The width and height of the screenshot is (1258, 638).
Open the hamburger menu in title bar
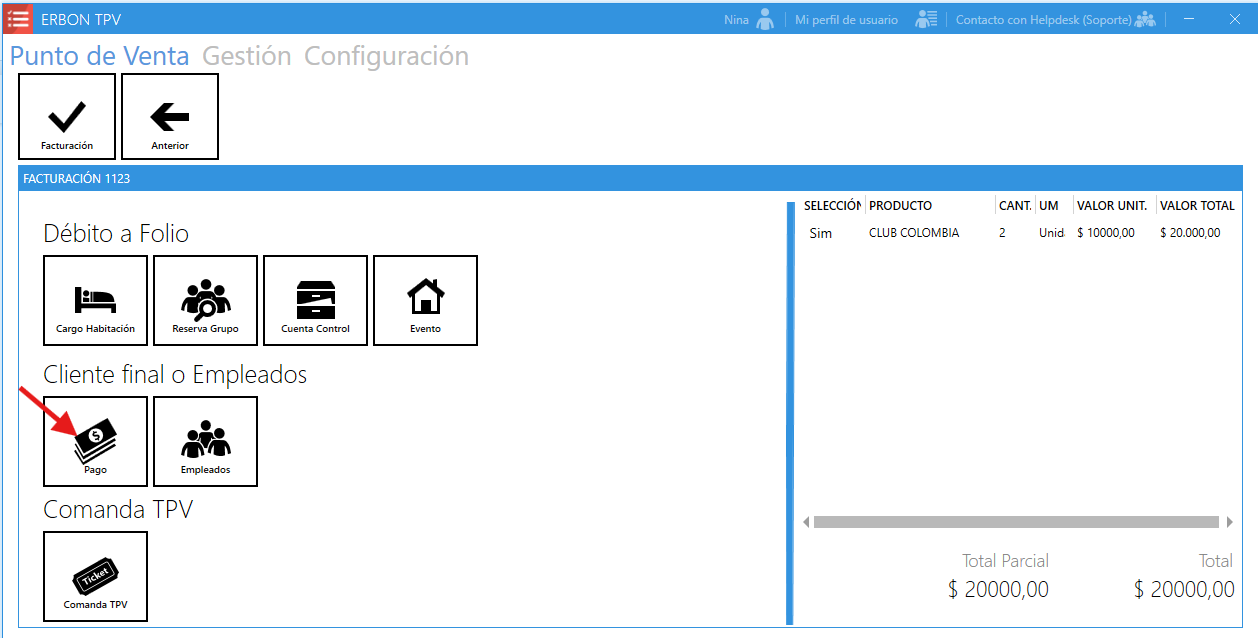click(17, 19)
